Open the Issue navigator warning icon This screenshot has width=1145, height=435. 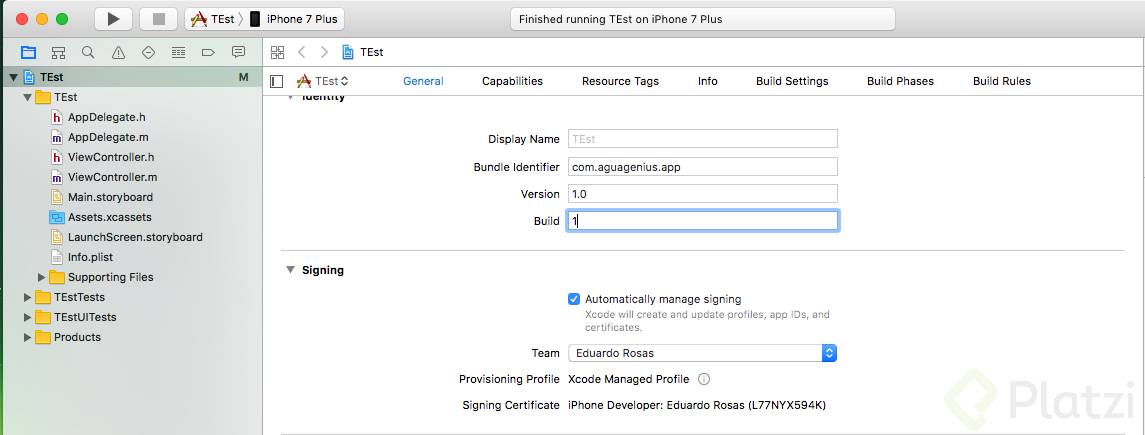118,53
